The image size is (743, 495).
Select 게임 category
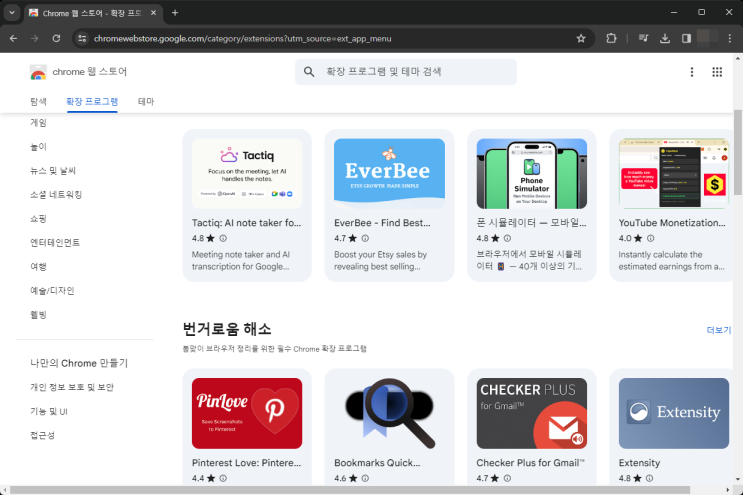tap(38, 123)
